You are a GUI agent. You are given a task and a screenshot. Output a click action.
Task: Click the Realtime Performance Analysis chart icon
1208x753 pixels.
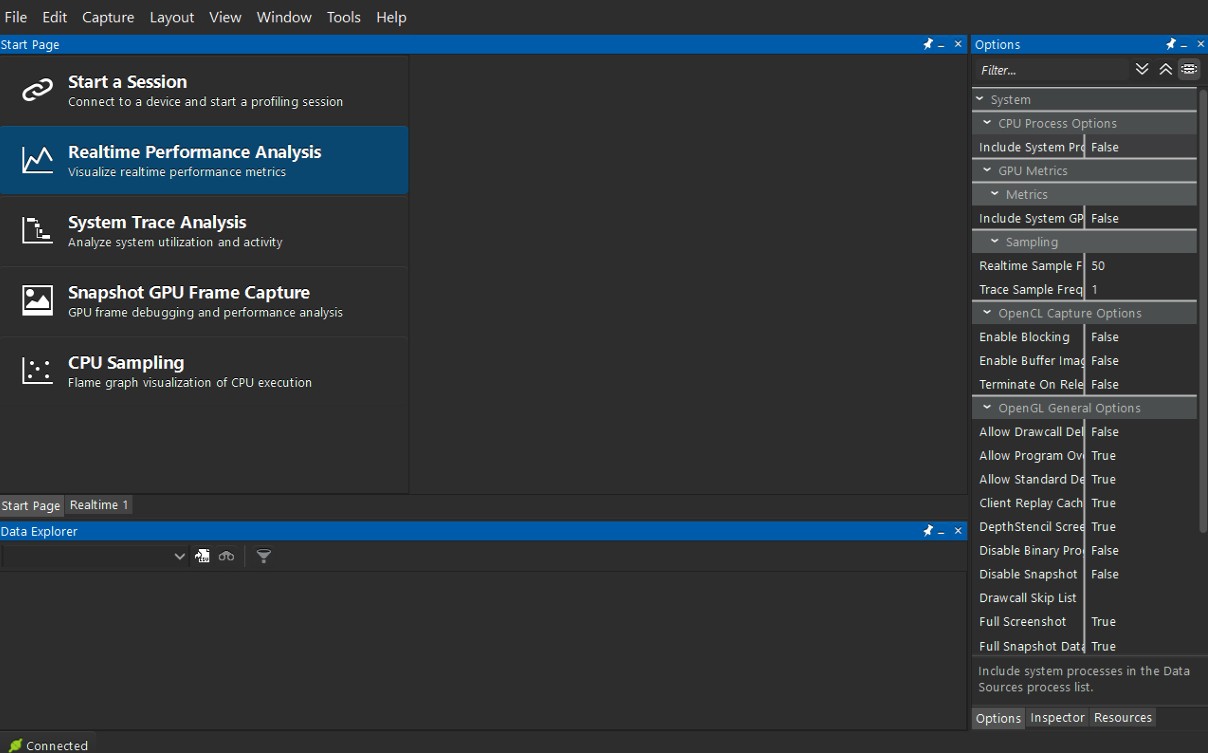point(37,161)
